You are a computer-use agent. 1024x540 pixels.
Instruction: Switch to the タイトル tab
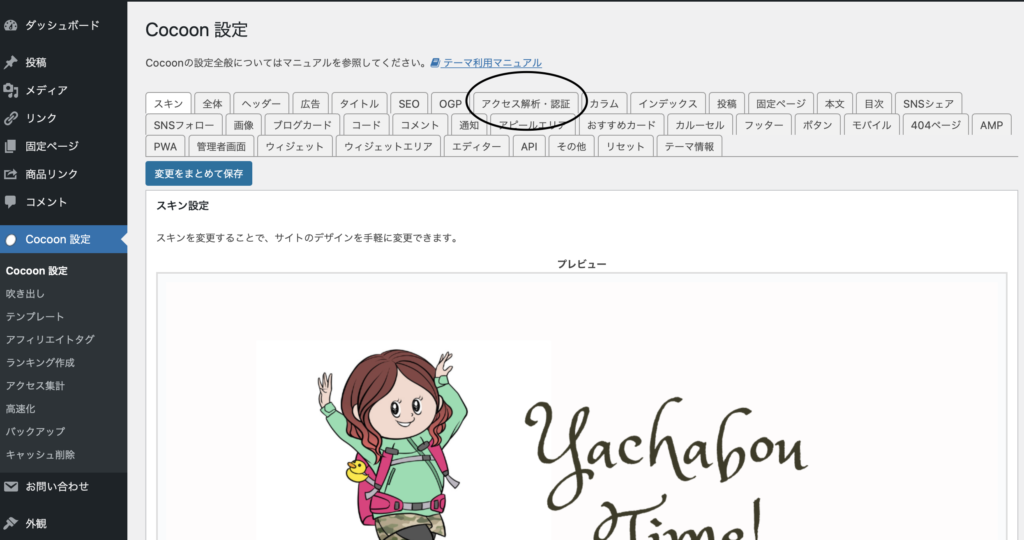359,103
